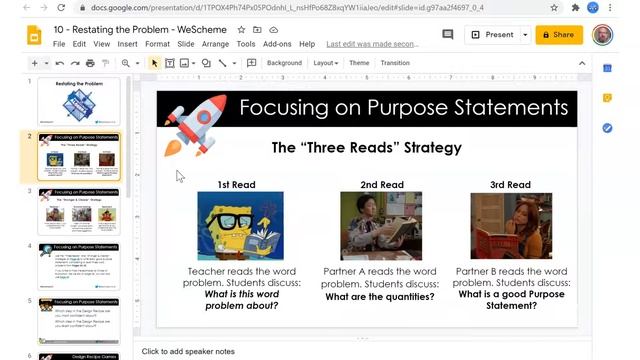Screen dimensions: 640x360
Task: Open the Chrome three-dot menu
Action: click(x=610, y=8)
